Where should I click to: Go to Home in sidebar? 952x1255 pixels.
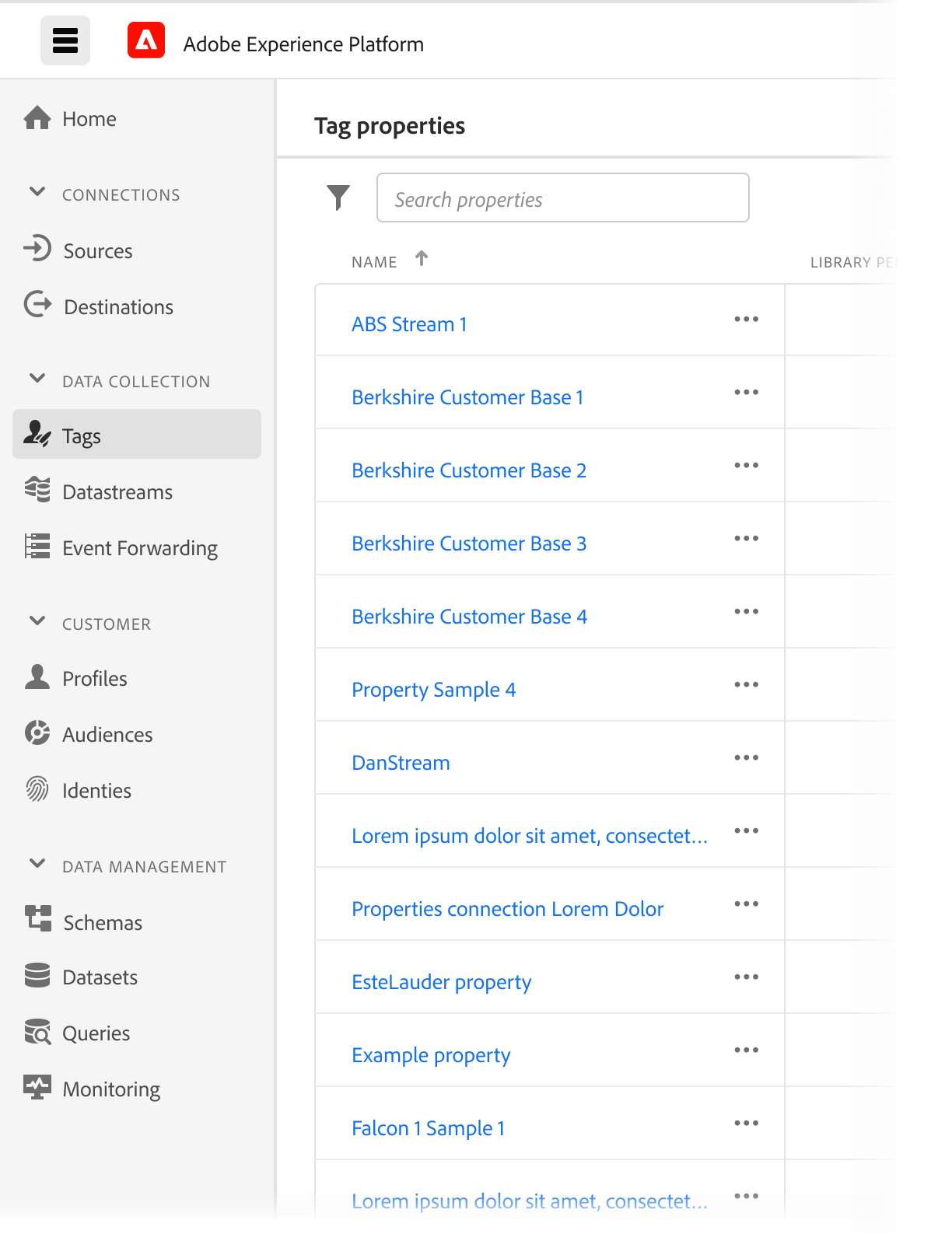tap(89, 119)
